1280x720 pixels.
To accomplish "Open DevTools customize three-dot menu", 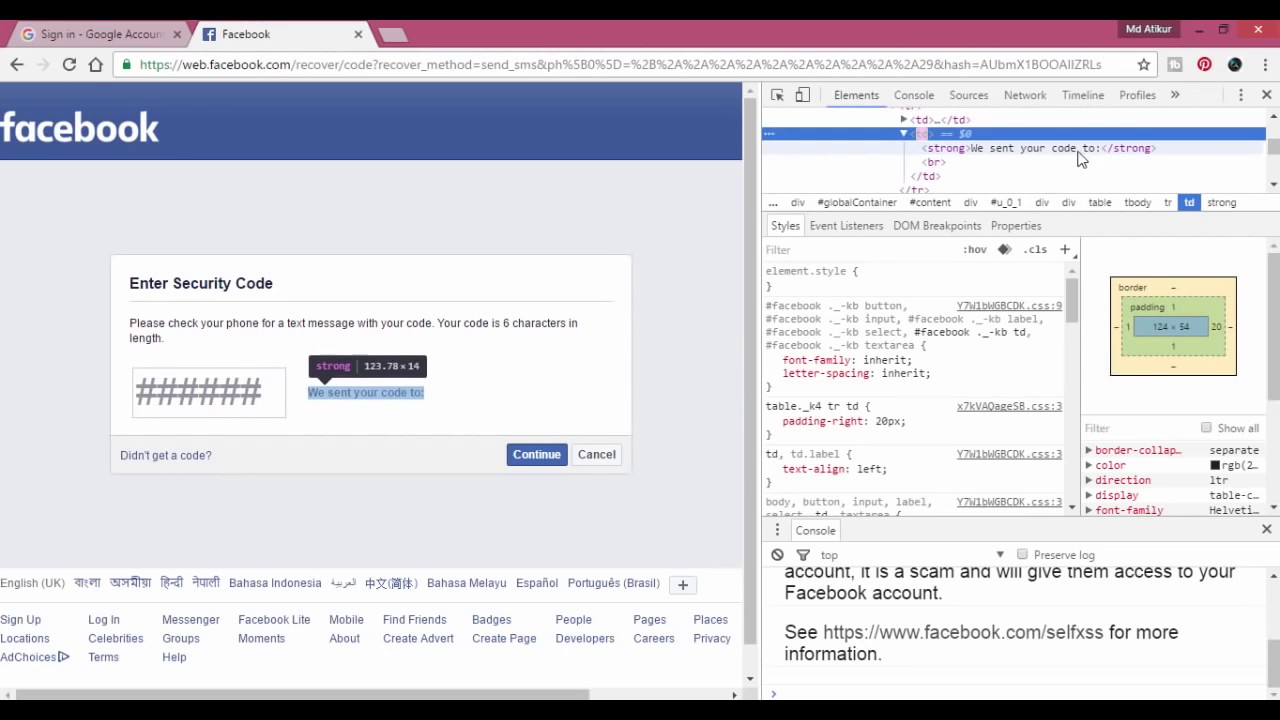I will tap(1241, 95).
